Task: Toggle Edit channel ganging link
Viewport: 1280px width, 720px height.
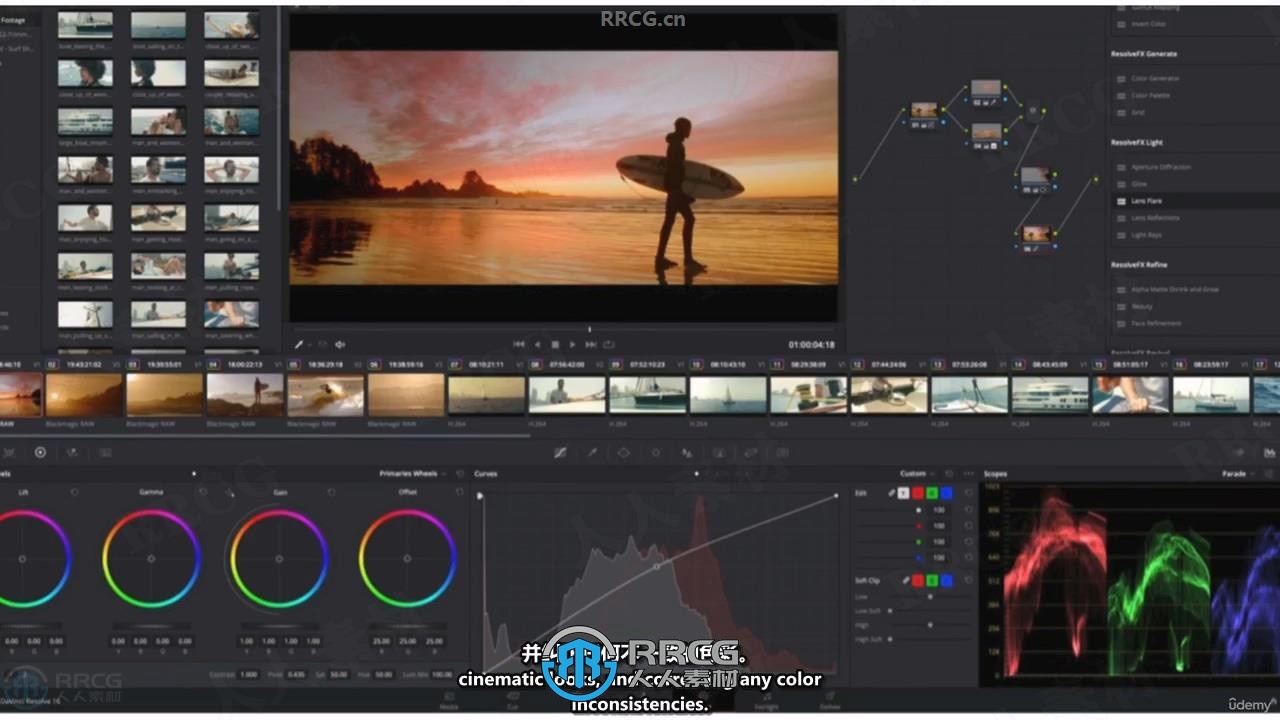Action: pyautogui.click(x=890, y=492)
